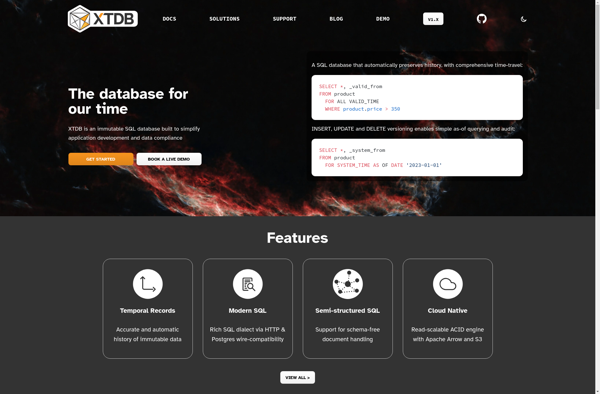
Task: Toggle dark mode moon icon
Action: point(523,19)
